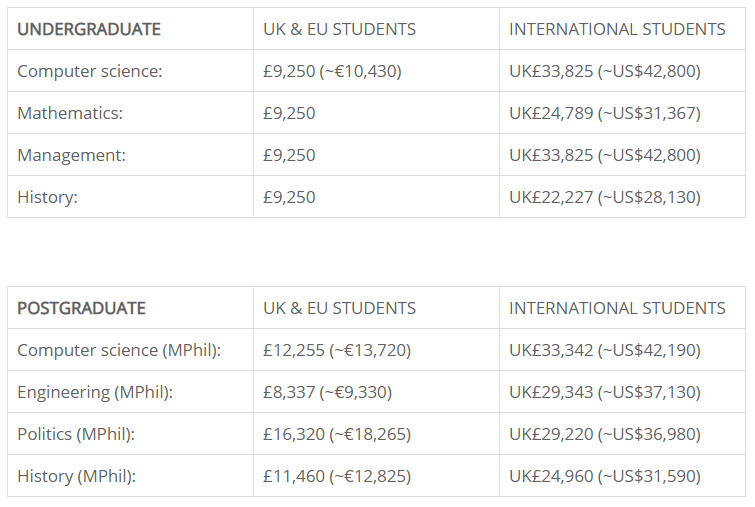Image resolution: width=755 pixels, height=507 pixels.
Task: Click History (MPhil) row label
Action: 76,476
